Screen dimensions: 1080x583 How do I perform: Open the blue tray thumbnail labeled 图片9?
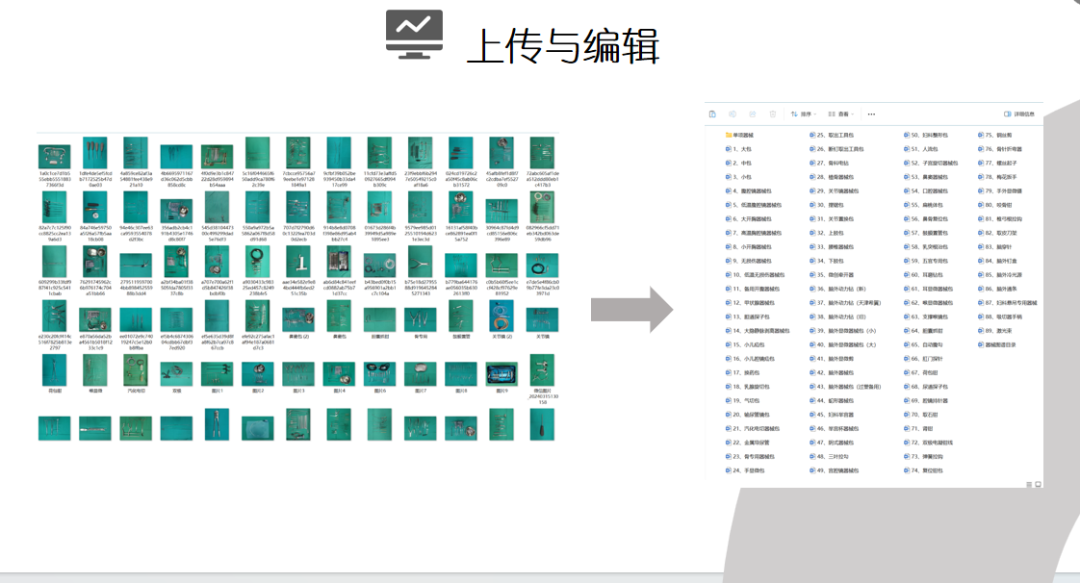click(501, 376)
